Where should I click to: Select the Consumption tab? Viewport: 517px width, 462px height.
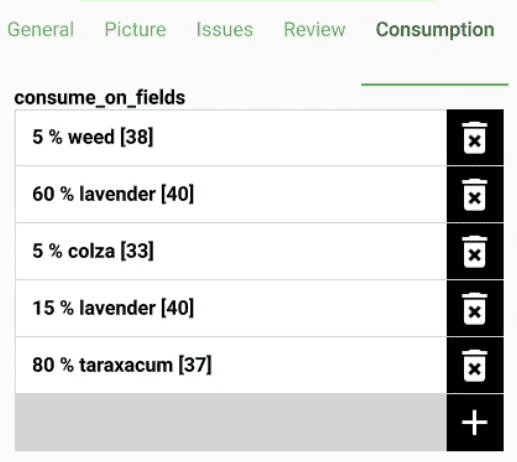coord(435,30)
